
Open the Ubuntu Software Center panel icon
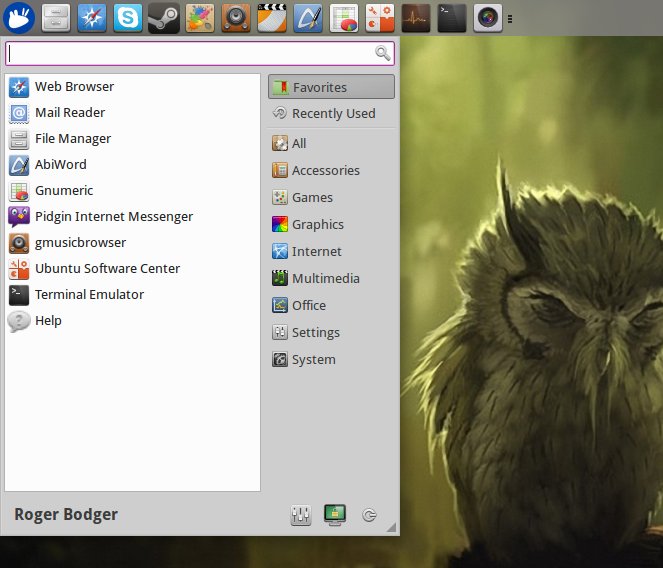380,17
